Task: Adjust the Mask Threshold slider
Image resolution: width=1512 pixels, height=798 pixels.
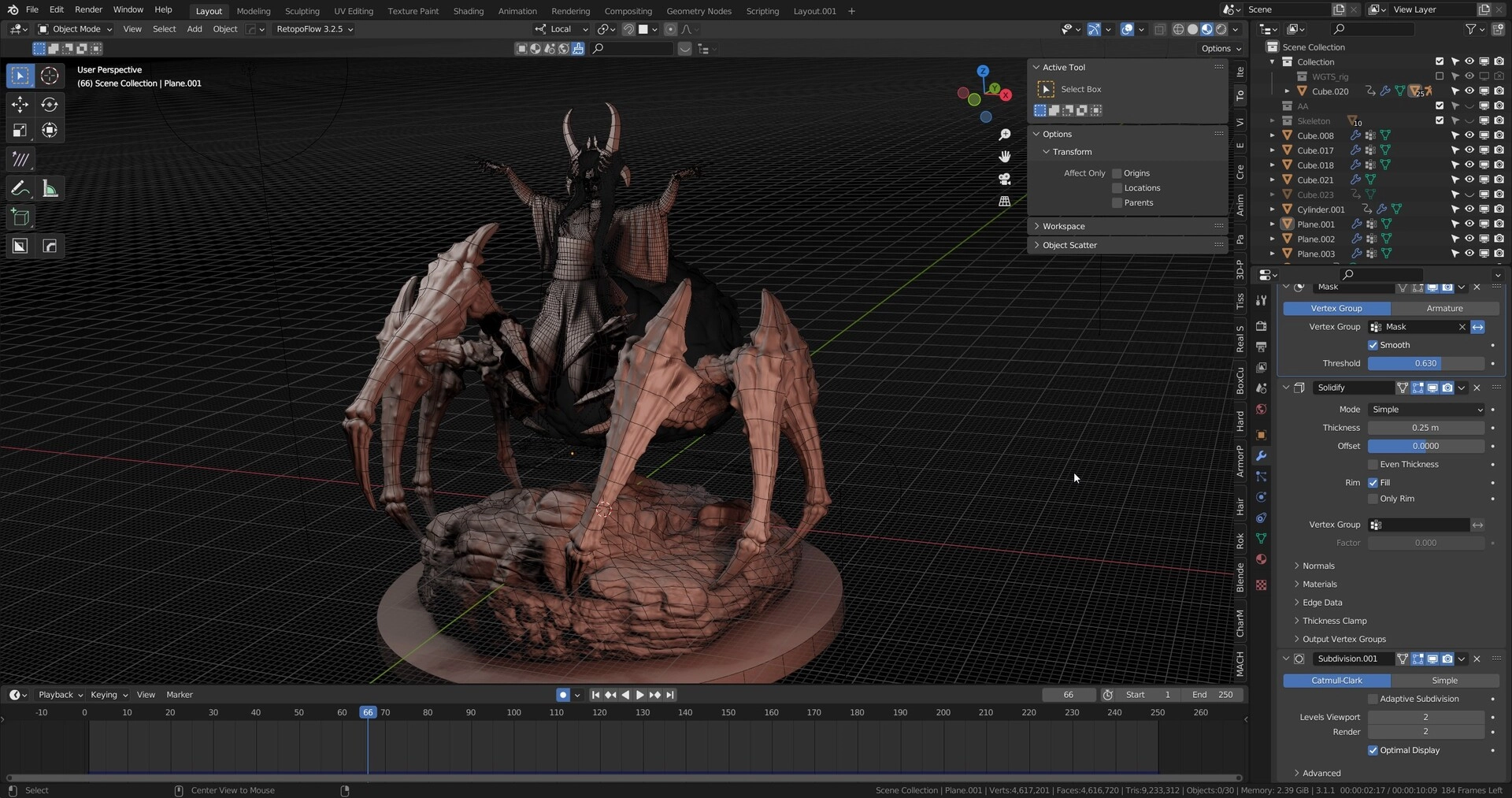Action: point(1425,364)
